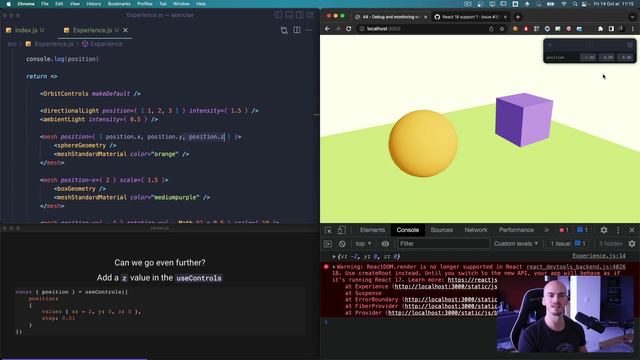Click the src folder in the breadcrumb

tap(12, 44)
